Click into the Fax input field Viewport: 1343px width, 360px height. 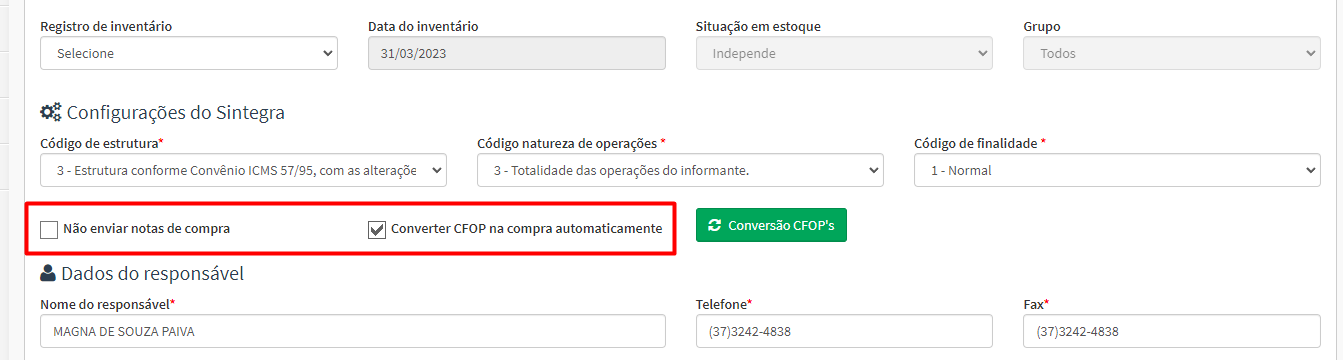tap(1172, 331)
